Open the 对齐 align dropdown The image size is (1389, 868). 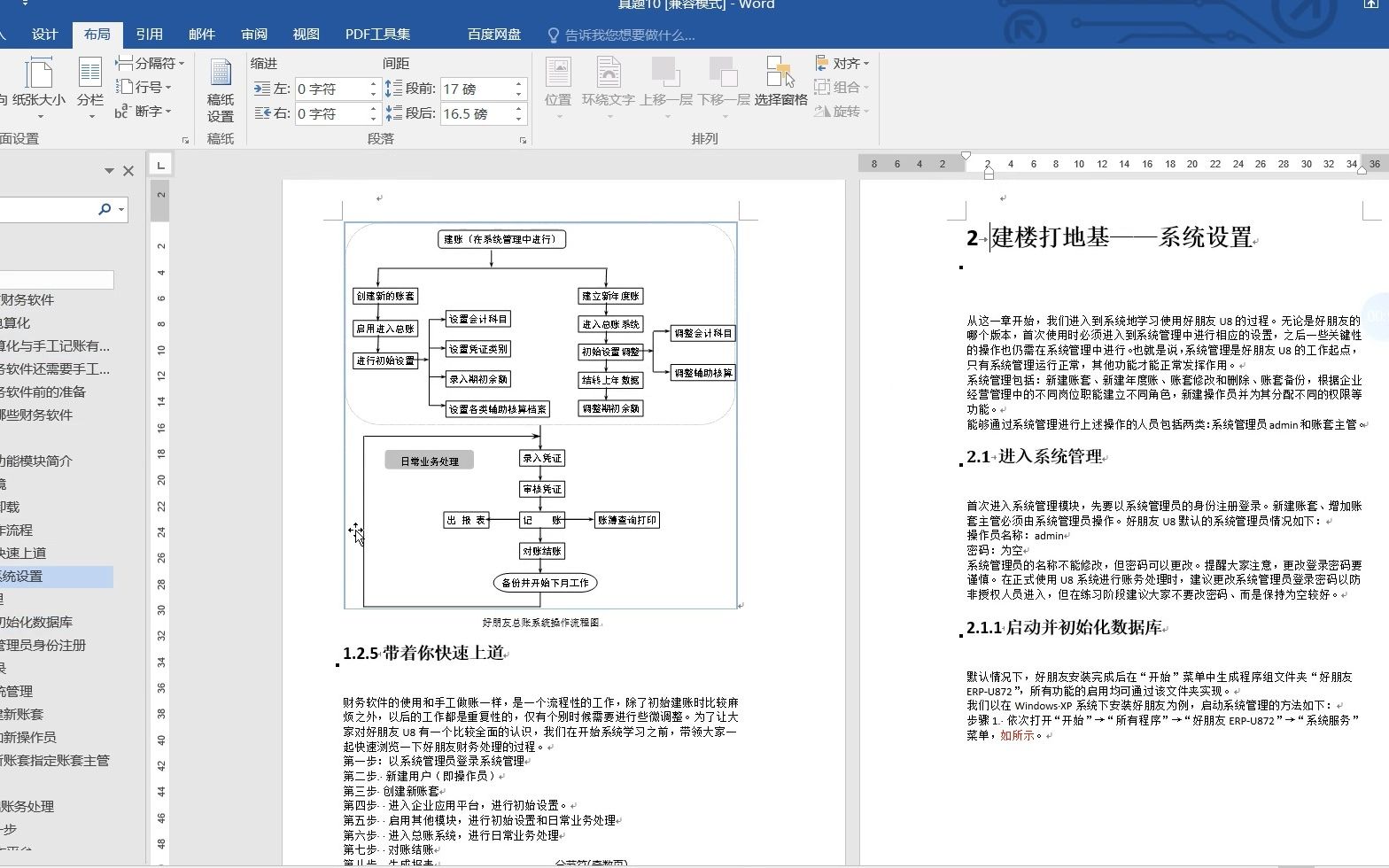pyautogui.click(x=842, y=64)
